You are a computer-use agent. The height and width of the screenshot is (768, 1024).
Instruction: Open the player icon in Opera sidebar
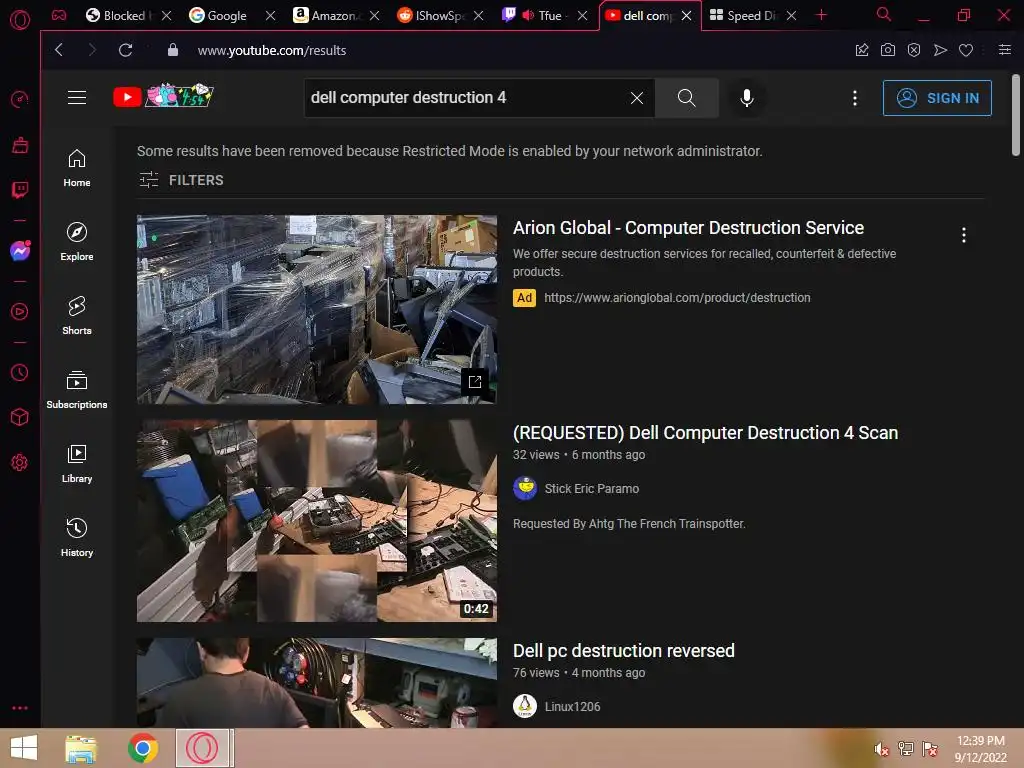click(20, 312)
